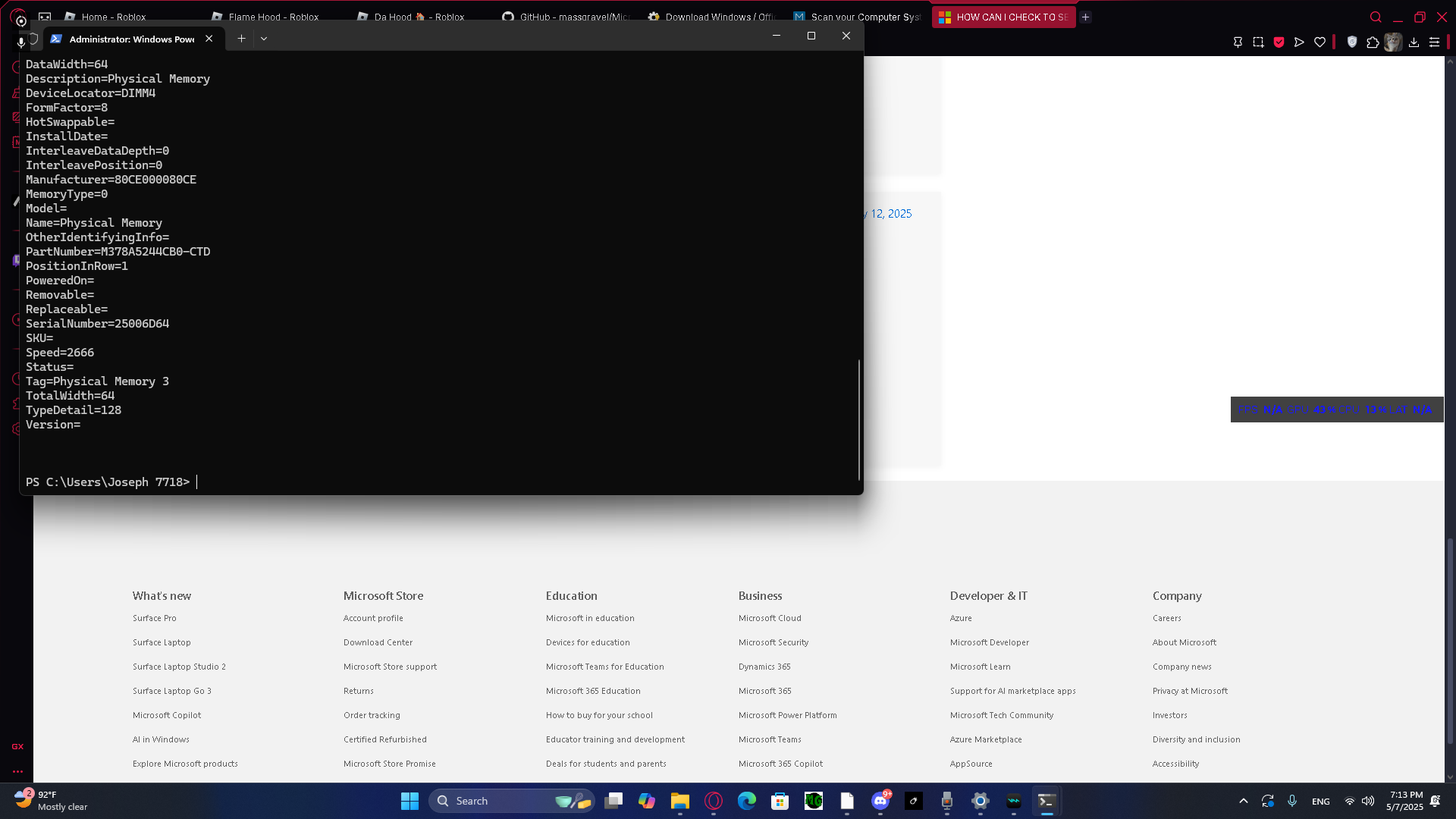Click the Opera snapshot capture icon

(x=1258, y=42)
